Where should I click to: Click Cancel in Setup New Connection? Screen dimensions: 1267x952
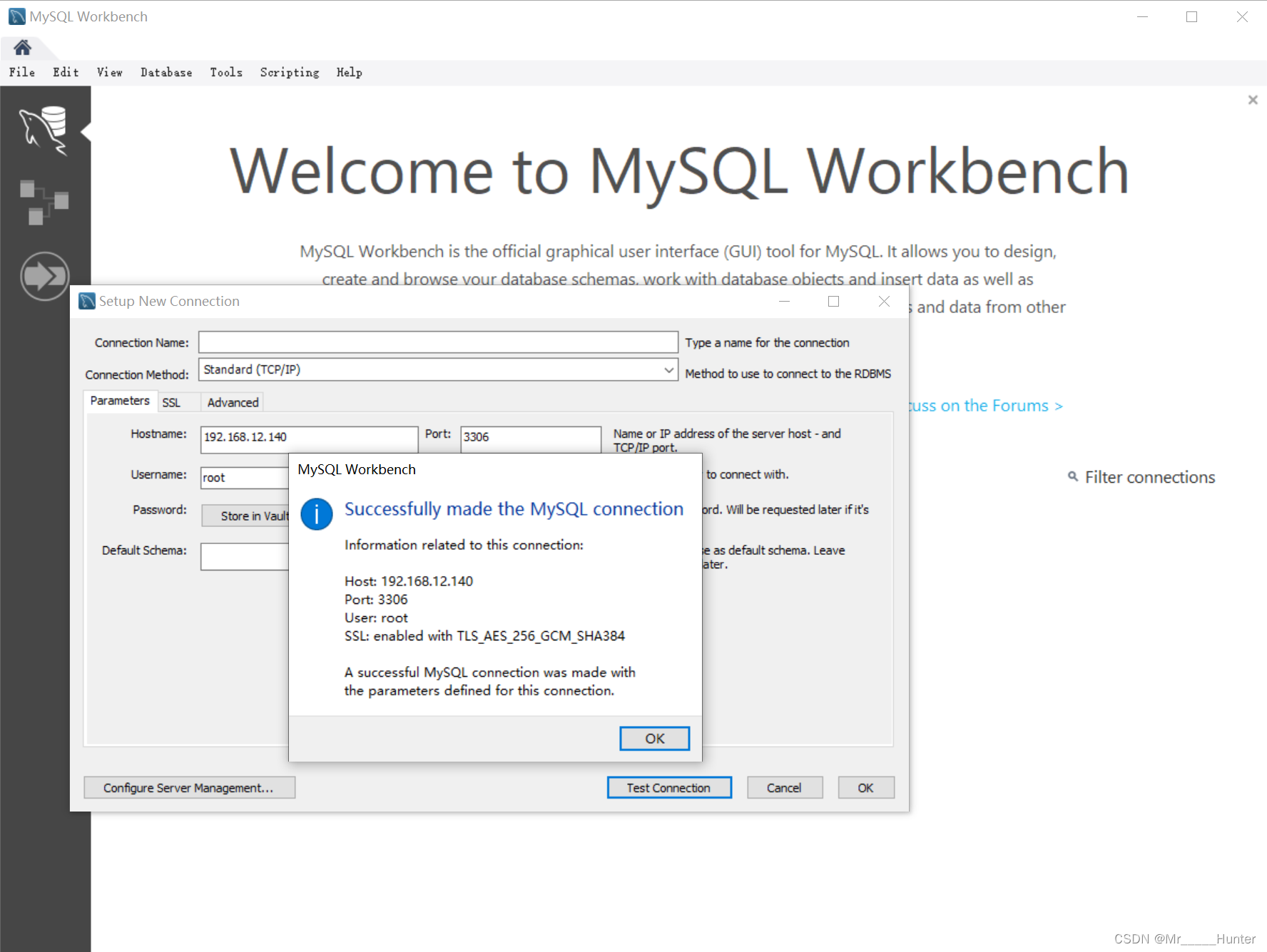(784, 787)
